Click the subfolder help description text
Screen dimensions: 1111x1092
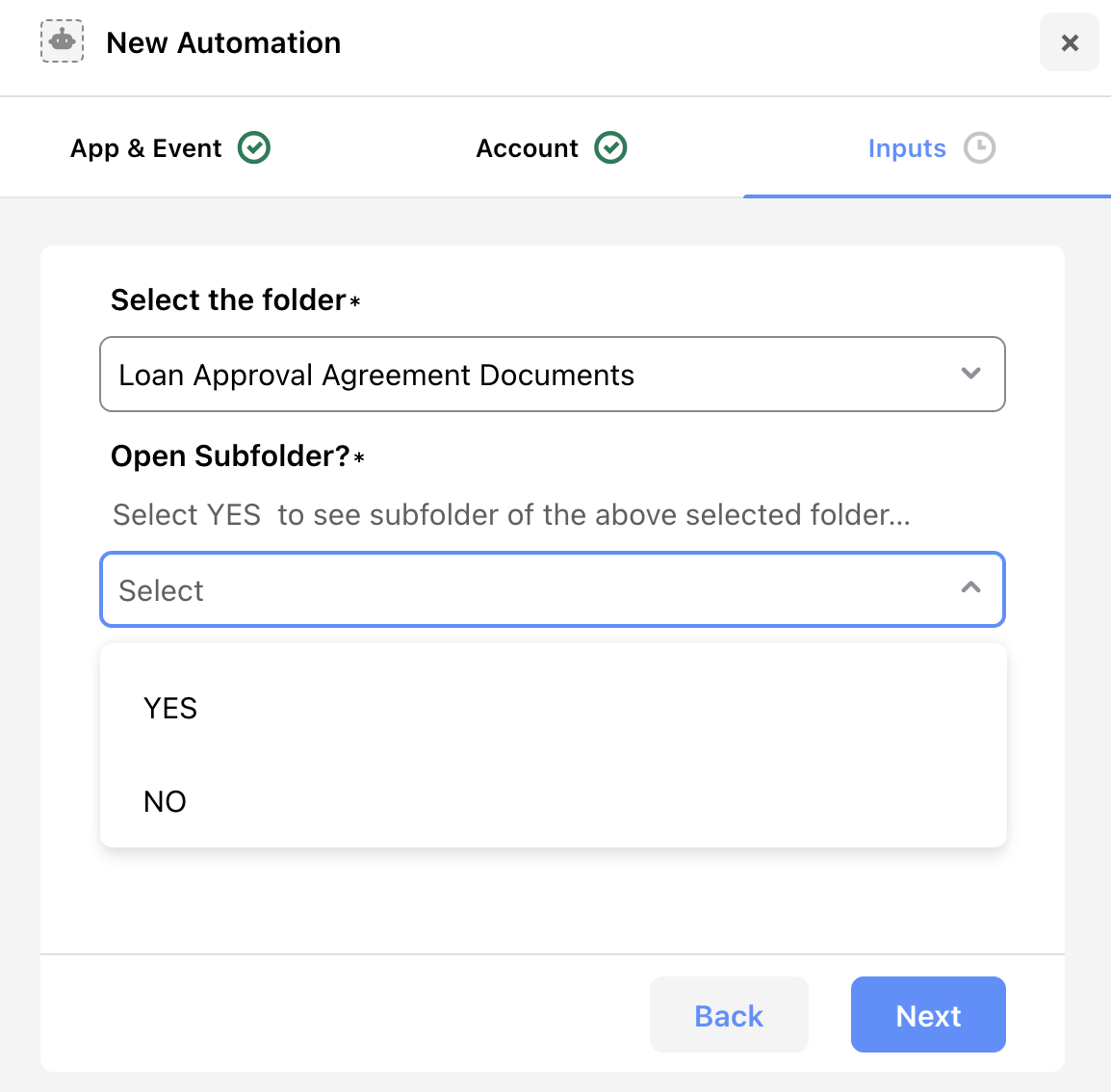pyautogui.click(x=511, y=514)
